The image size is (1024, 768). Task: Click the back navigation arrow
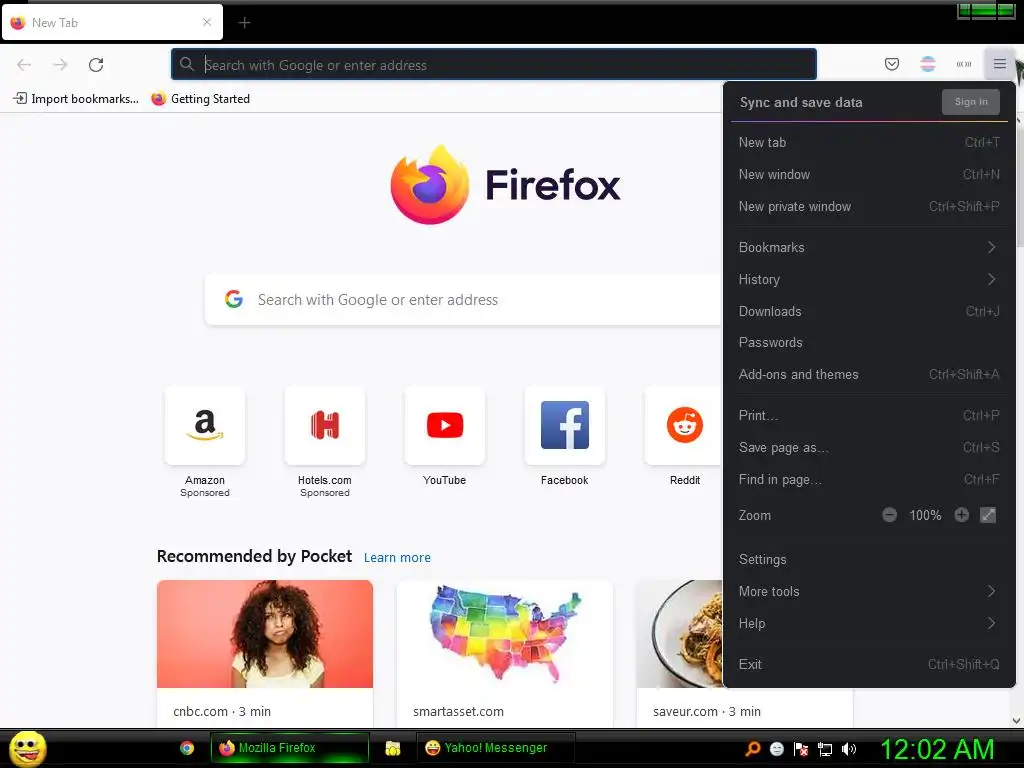(24, 65)
